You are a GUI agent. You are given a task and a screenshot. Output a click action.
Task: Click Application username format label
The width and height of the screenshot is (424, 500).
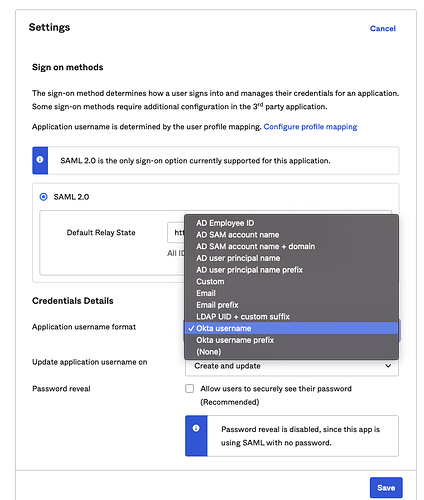[x=84, y=327]
